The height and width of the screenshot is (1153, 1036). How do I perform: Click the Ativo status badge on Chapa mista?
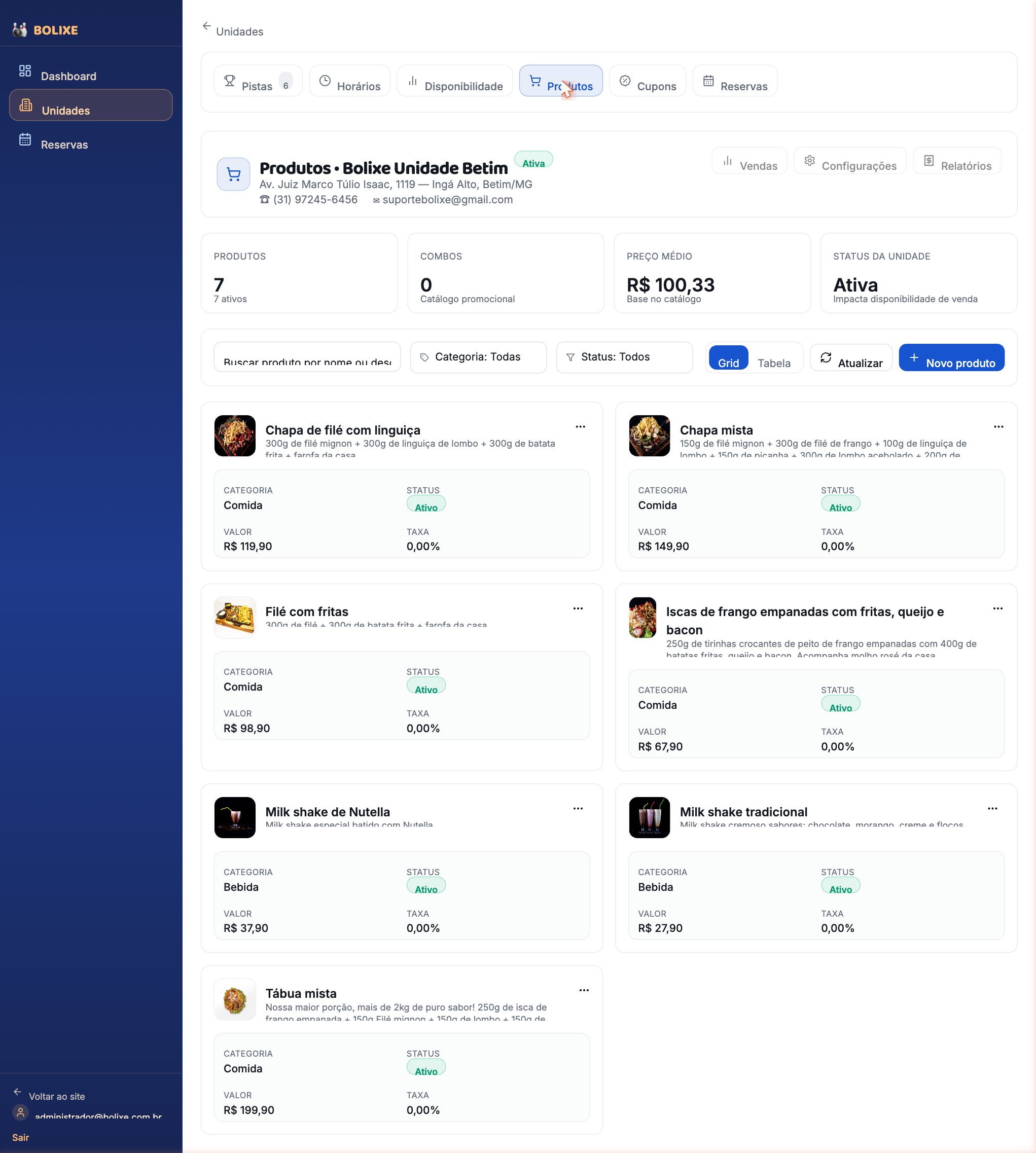tap(840, 504)
